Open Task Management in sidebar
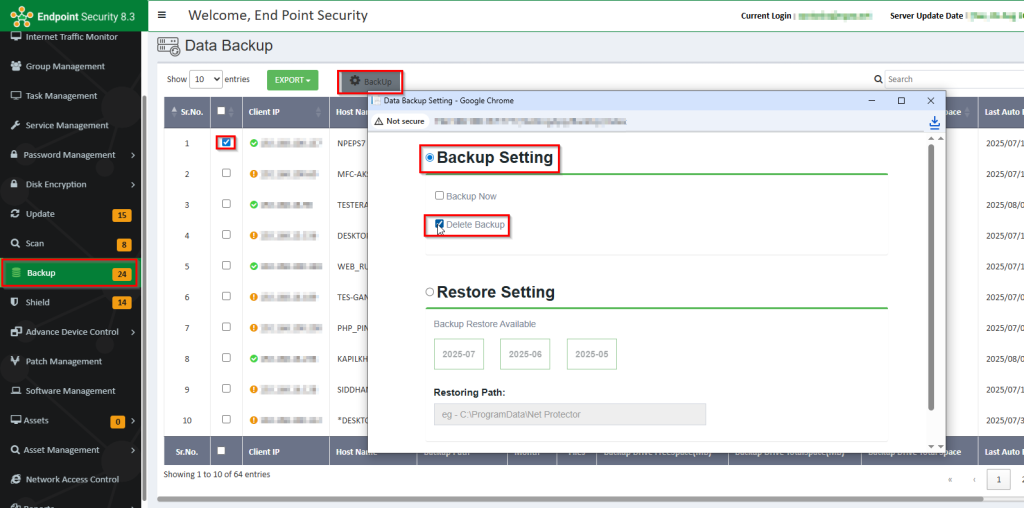The height and width of the screenshot is (508, 1024). click(x=61, y=96)
